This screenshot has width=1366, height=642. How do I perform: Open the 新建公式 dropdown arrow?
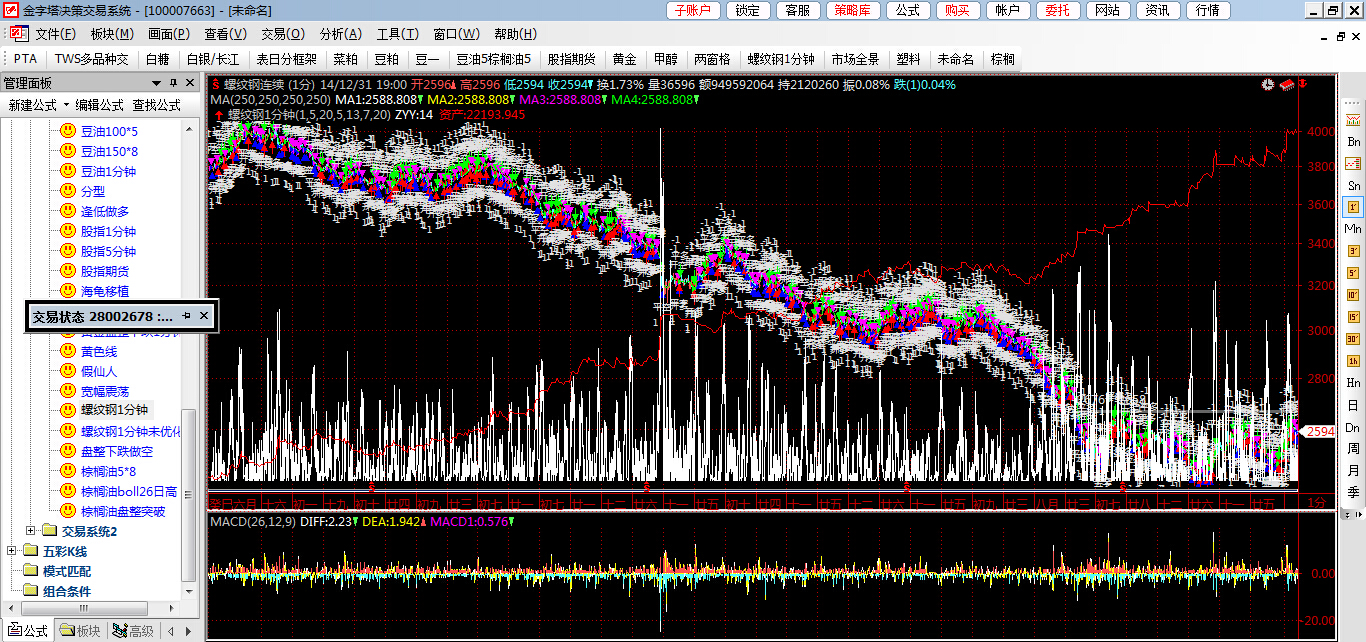(x=66, y=105)
